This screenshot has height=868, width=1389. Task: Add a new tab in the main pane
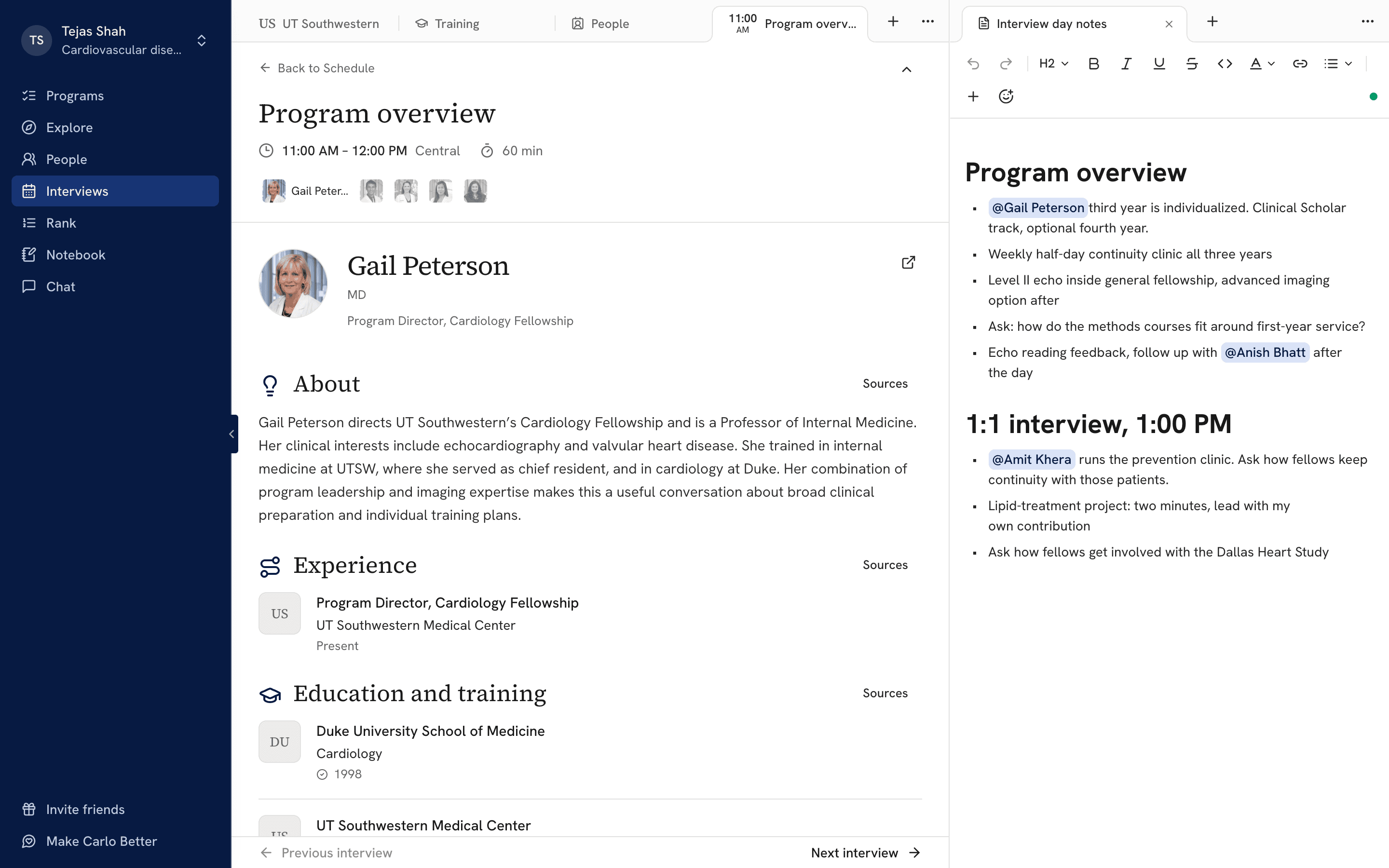tap(893, 22)
